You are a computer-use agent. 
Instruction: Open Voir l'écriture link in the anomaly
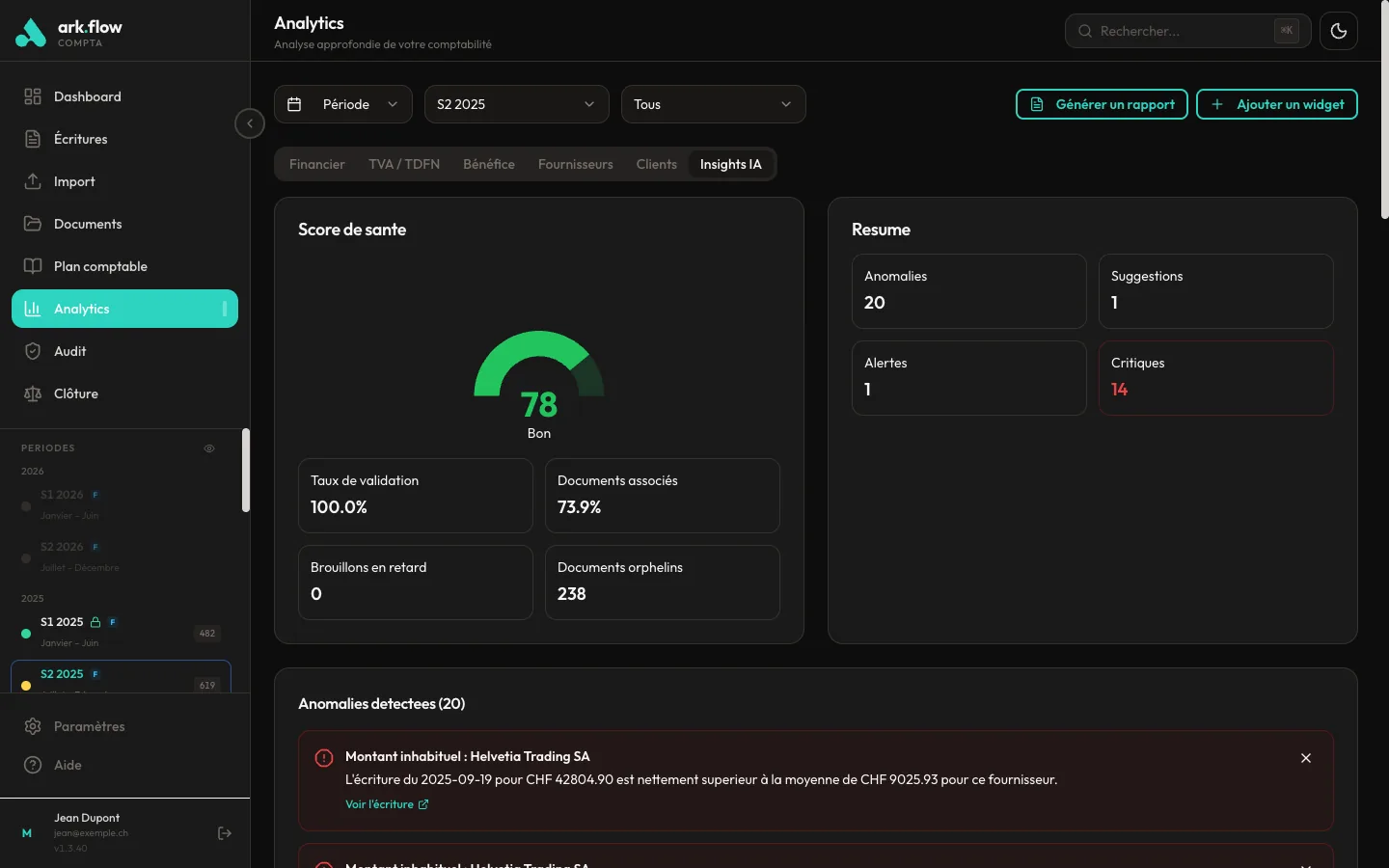point(381,804)
